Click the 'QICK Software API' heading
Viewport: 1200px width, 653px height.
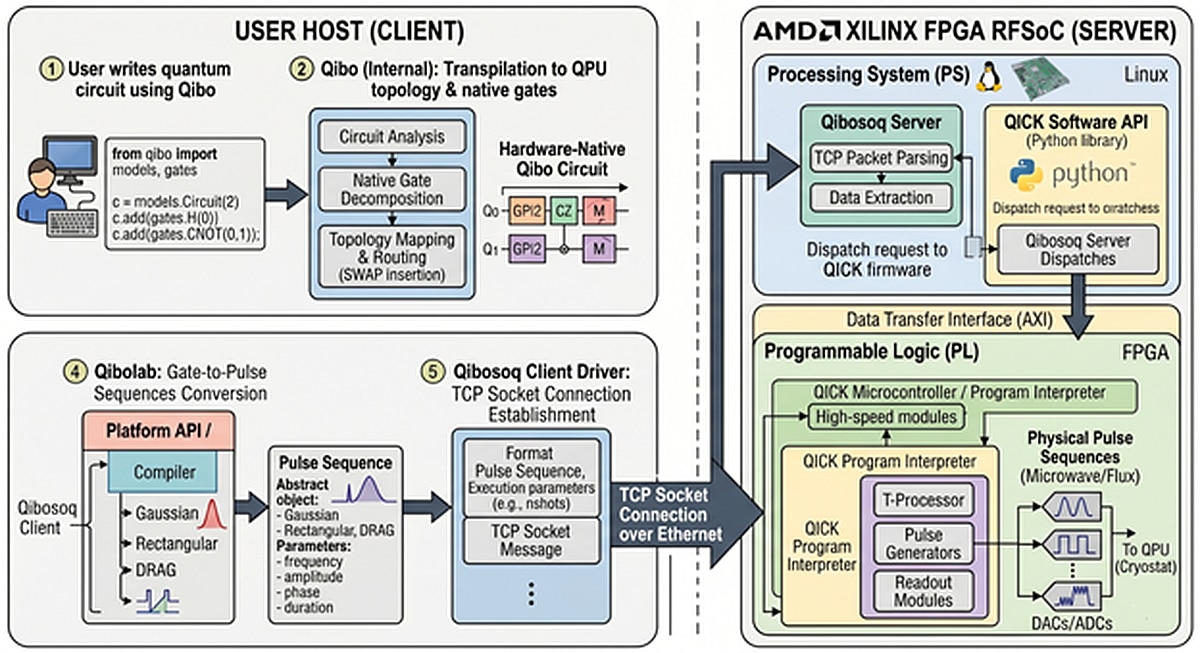[x=1078, y=122]
